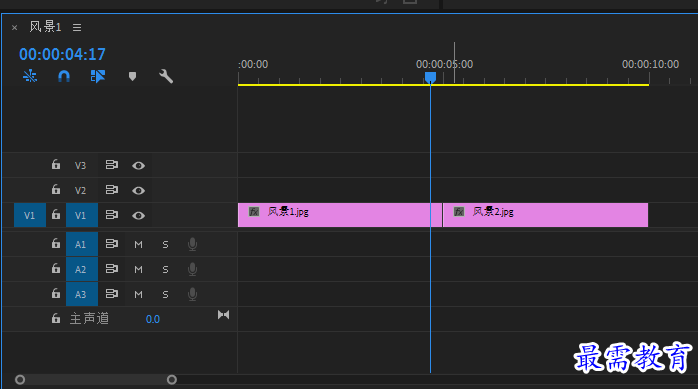This screenshot has height=389, width=698.
Task: Add a marker with the marker icon
Action: tap(132, 76)
